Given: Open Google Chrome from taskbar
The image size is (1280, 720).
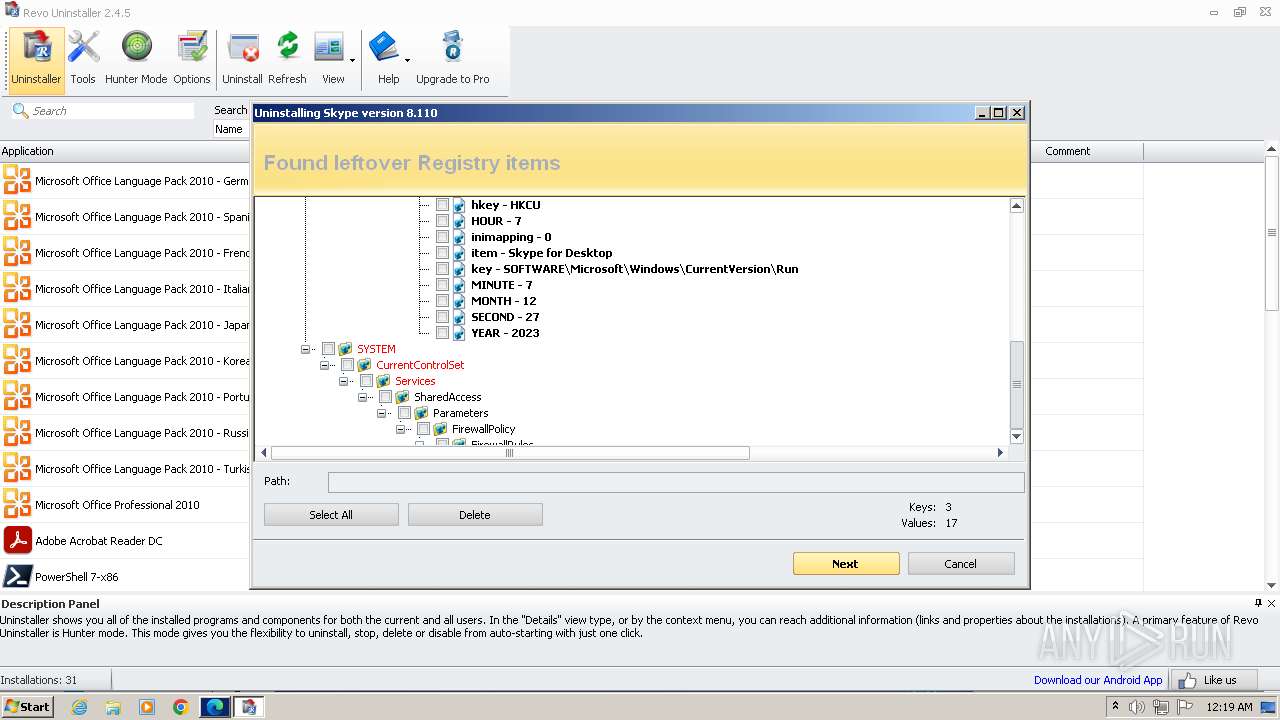Looking at the screenshot, I should (x=181, y=707).
